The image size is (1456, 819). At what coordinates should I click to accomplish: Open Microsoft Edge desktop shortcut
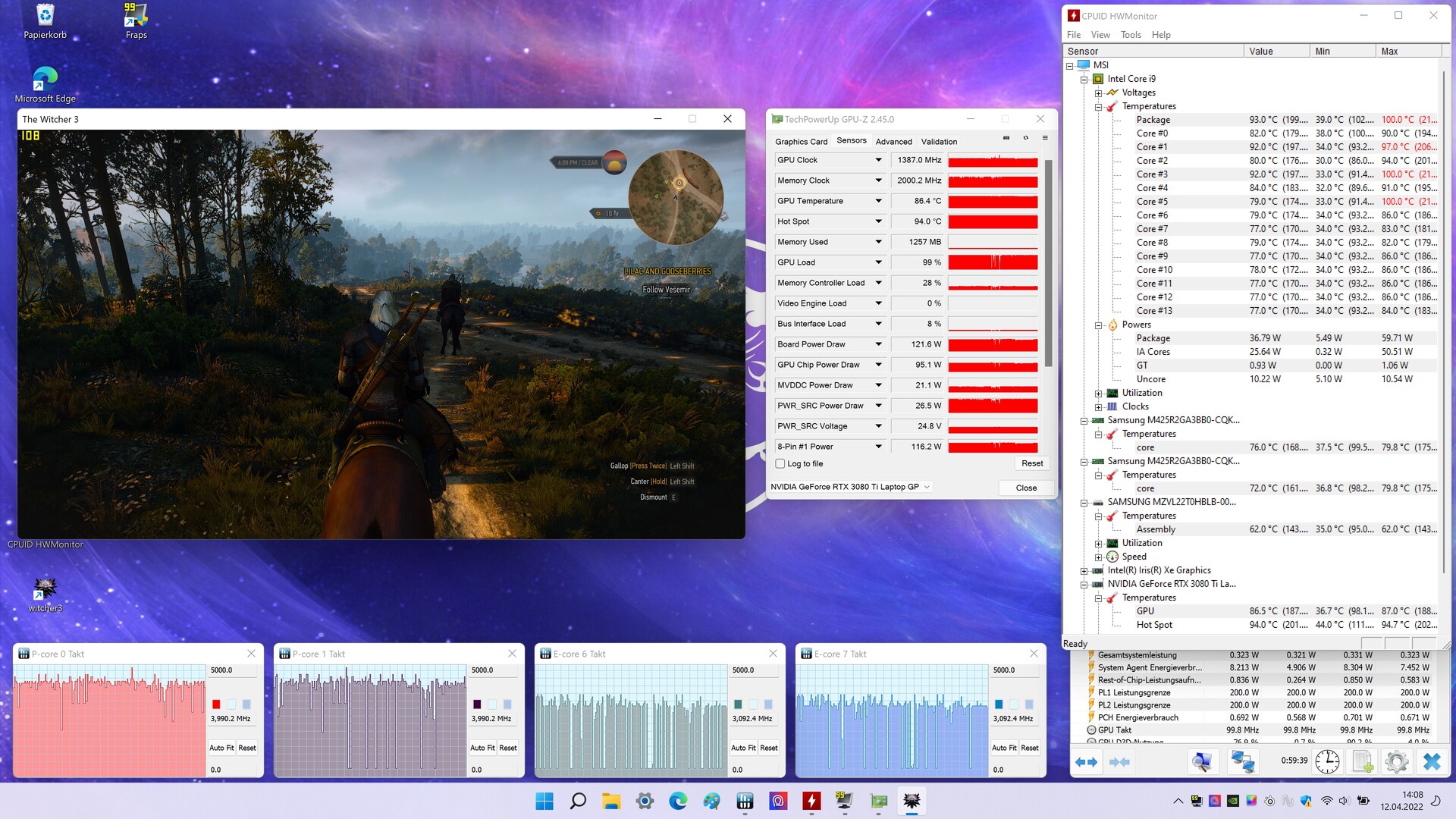45,84
